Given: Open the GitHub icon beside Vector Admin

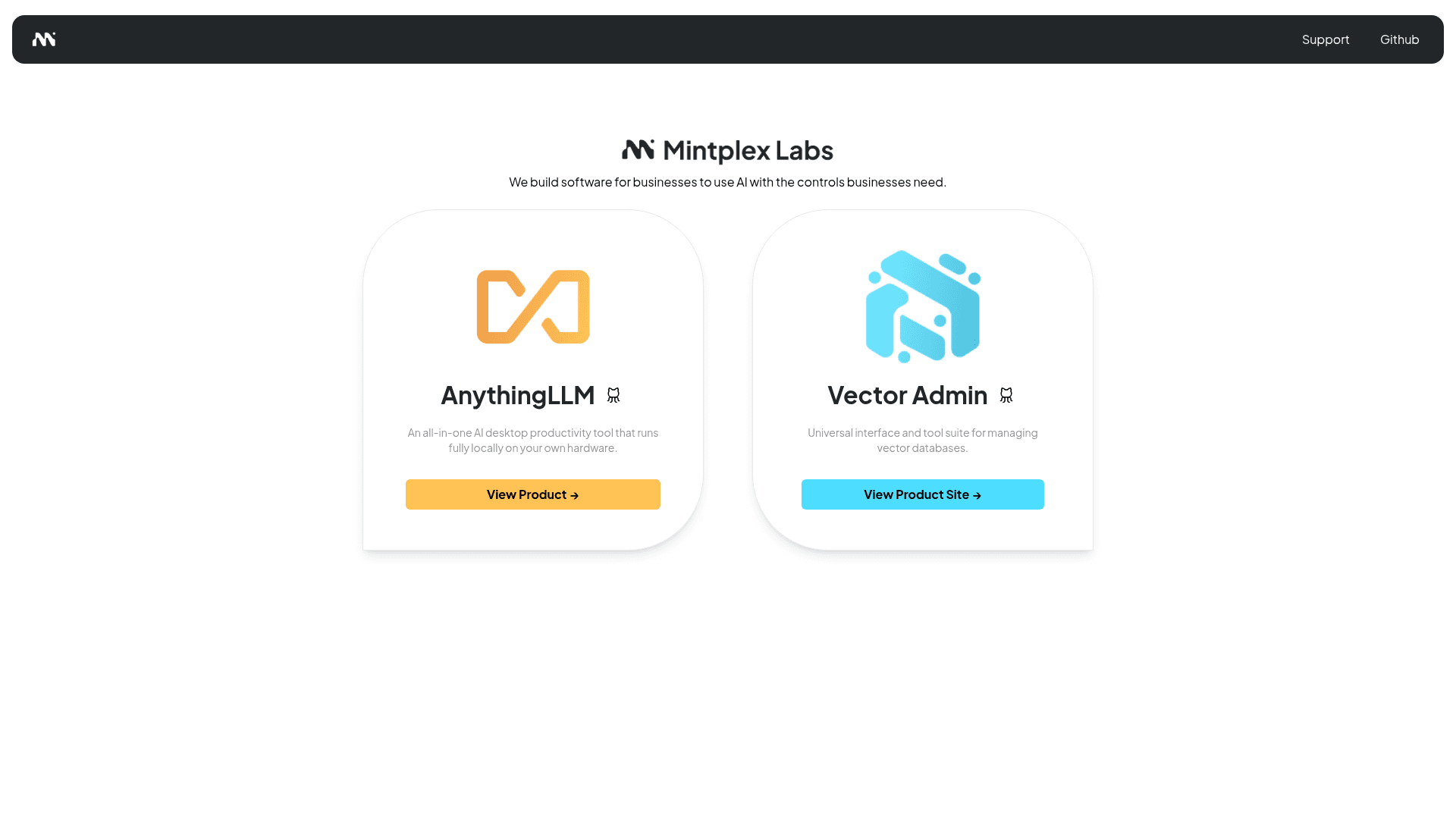Looking at the screenshot, I should click(x=1006, y=395).
